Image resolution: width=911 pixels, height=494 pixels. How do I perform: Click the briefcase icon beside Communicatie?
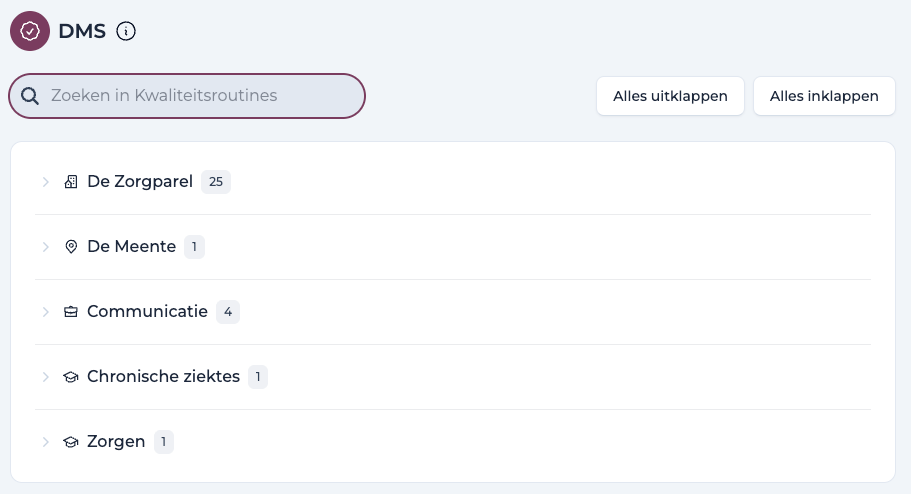pos(71,312)
